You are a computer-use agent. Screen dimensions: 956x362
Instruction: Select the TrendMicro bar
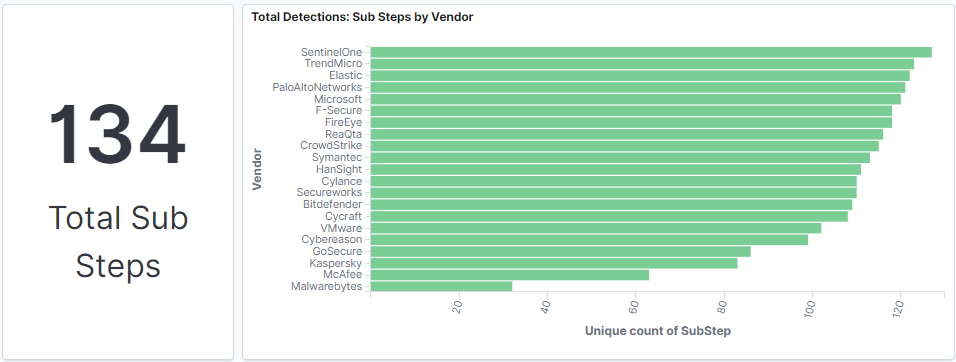642,64
